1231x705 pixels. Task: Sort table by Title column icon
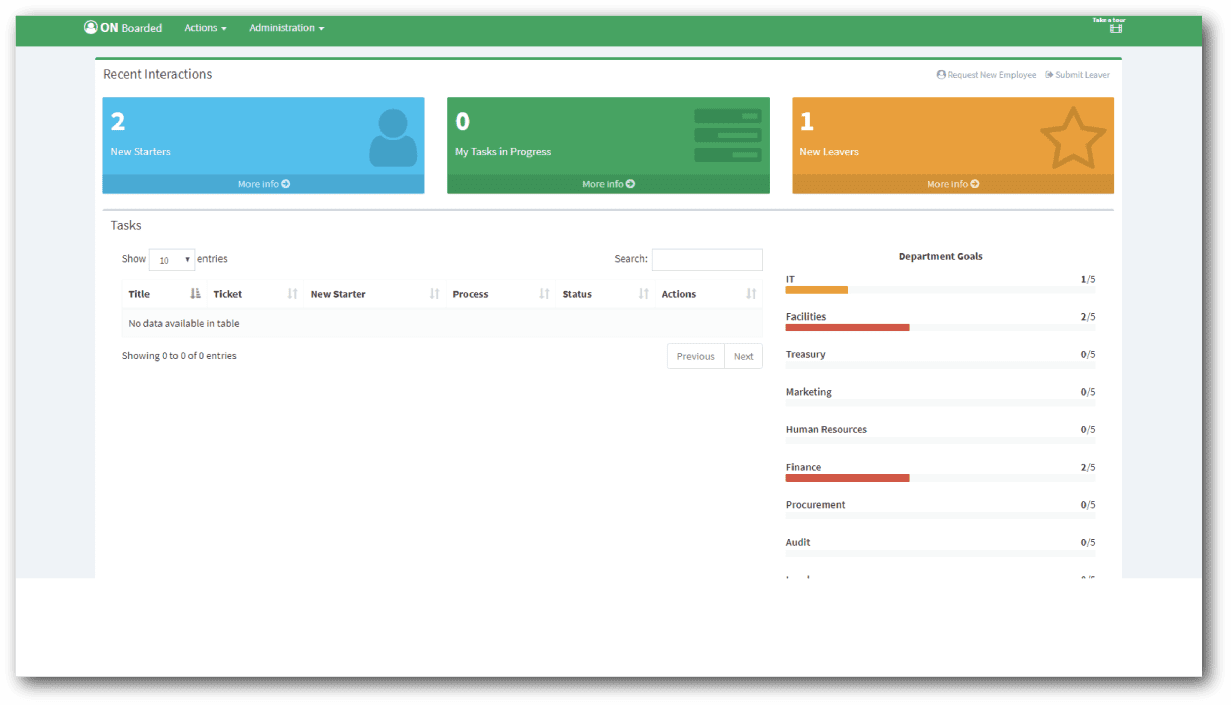[x=195, y=294]
